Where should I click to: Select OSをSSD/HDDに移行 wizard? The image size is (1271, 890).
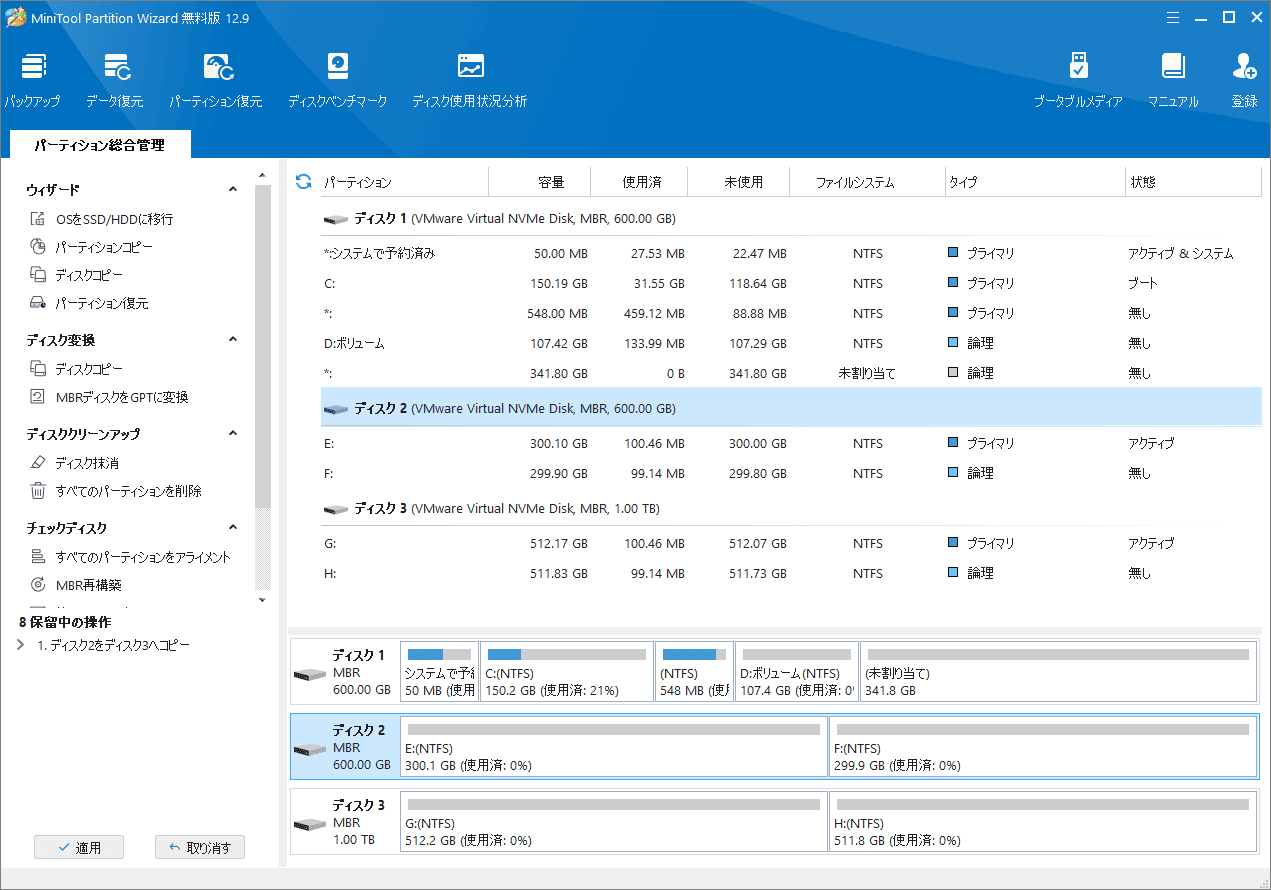click(x=101, y=219)
